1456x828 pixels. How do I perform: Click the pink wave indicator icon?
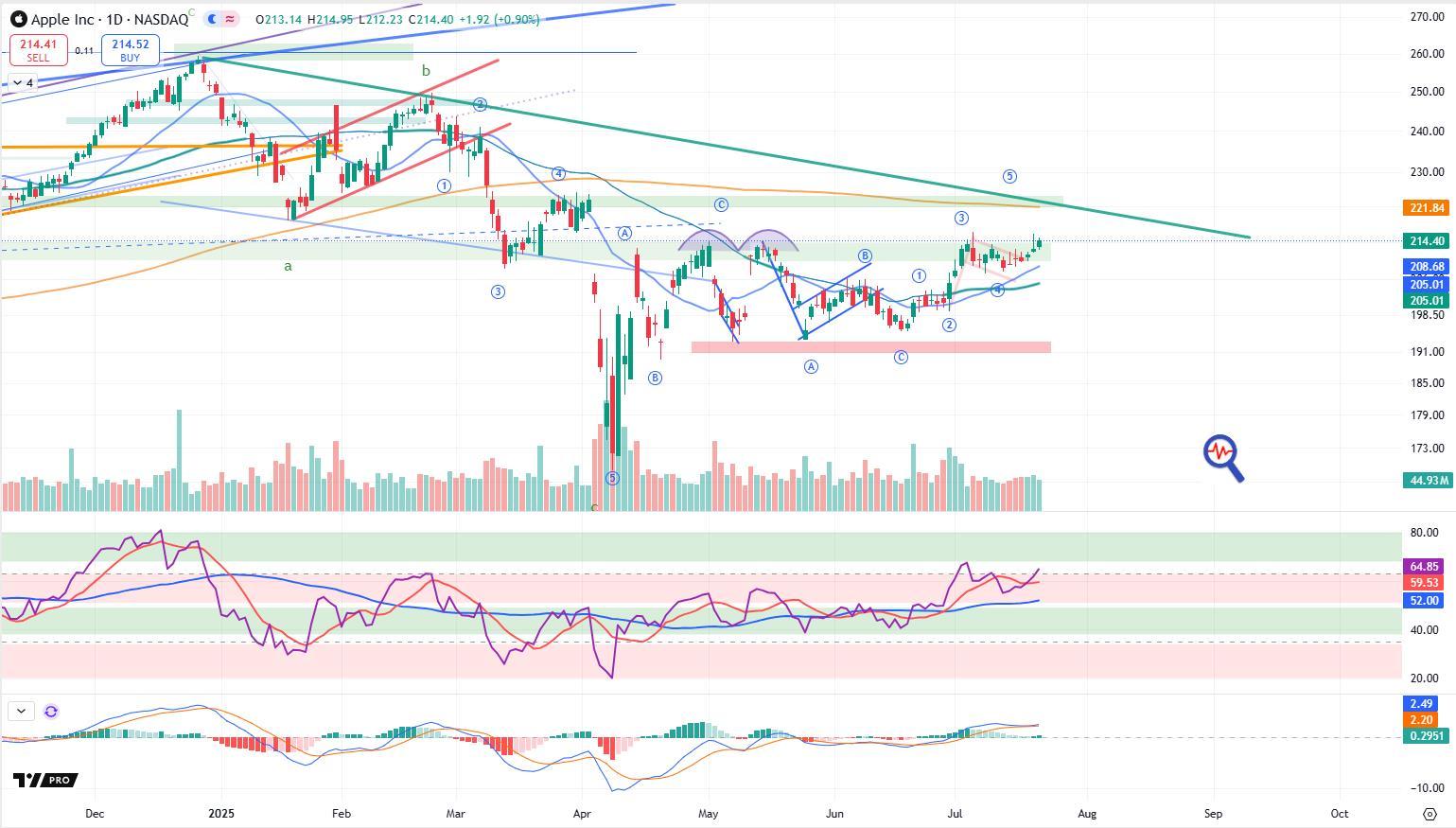click(231, 19)
